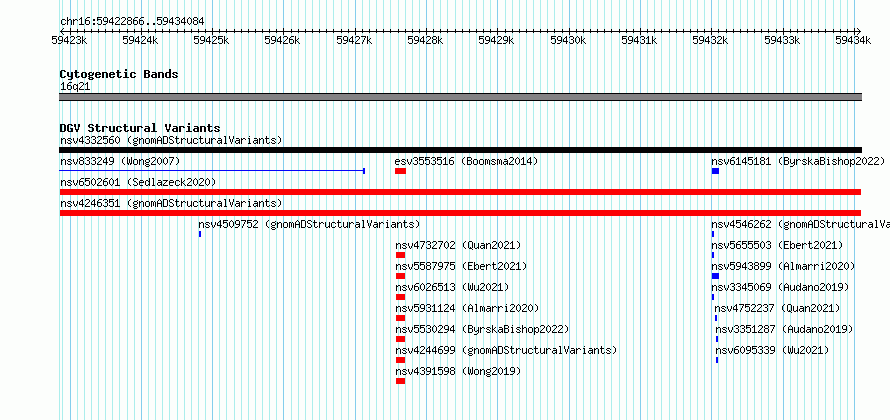Click blue mark under nsv5655503
This screenshot has height=420, width=890.
point(713,255)
